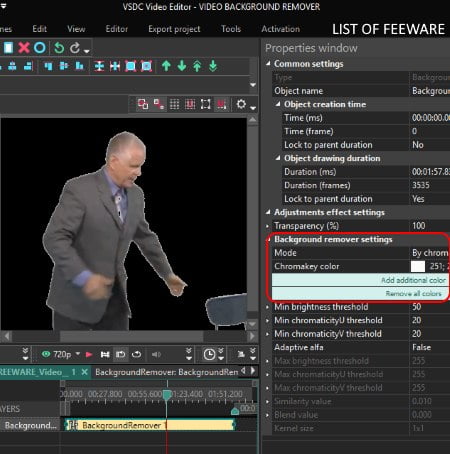The width and height of the screenshot is (450, 454).
Task: Click the overlapping squares selection icon
Action: tap(143, 104)
